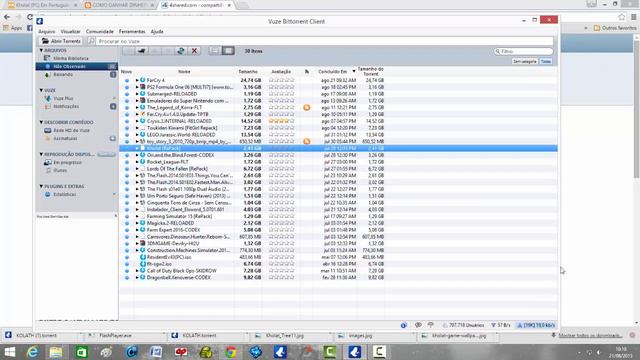Switch to the 4shared.com Chrome tab

click(196, 5)
